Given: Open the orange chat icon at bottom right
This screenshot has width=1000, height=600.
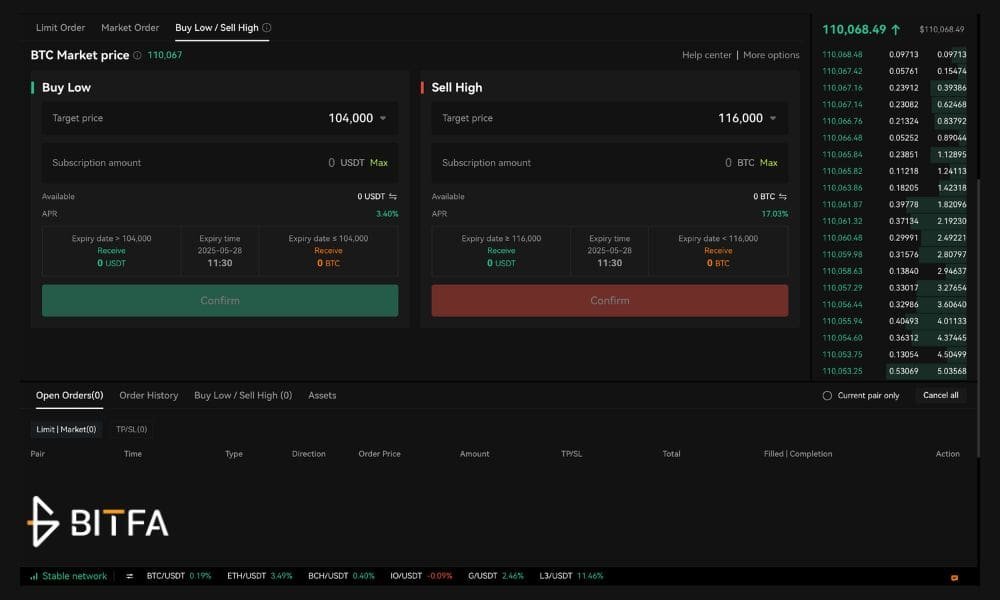Looking at the screenshot, I should click(954, 578).
